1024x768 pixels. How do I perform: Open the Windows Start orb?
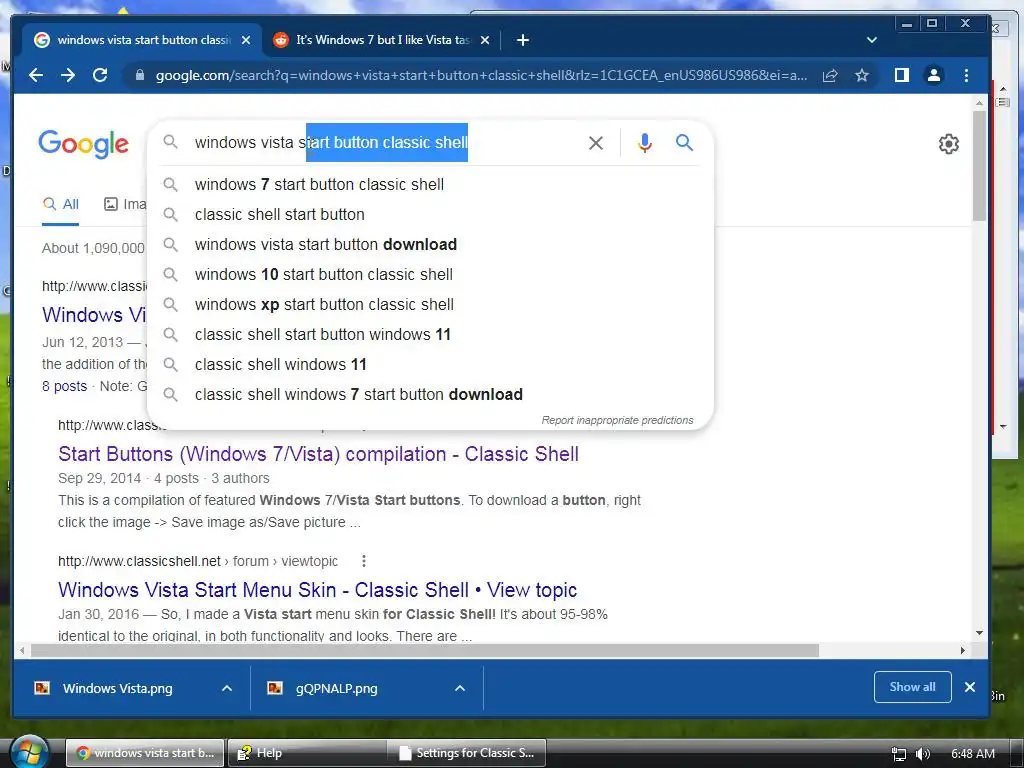[x=29, y=752]
